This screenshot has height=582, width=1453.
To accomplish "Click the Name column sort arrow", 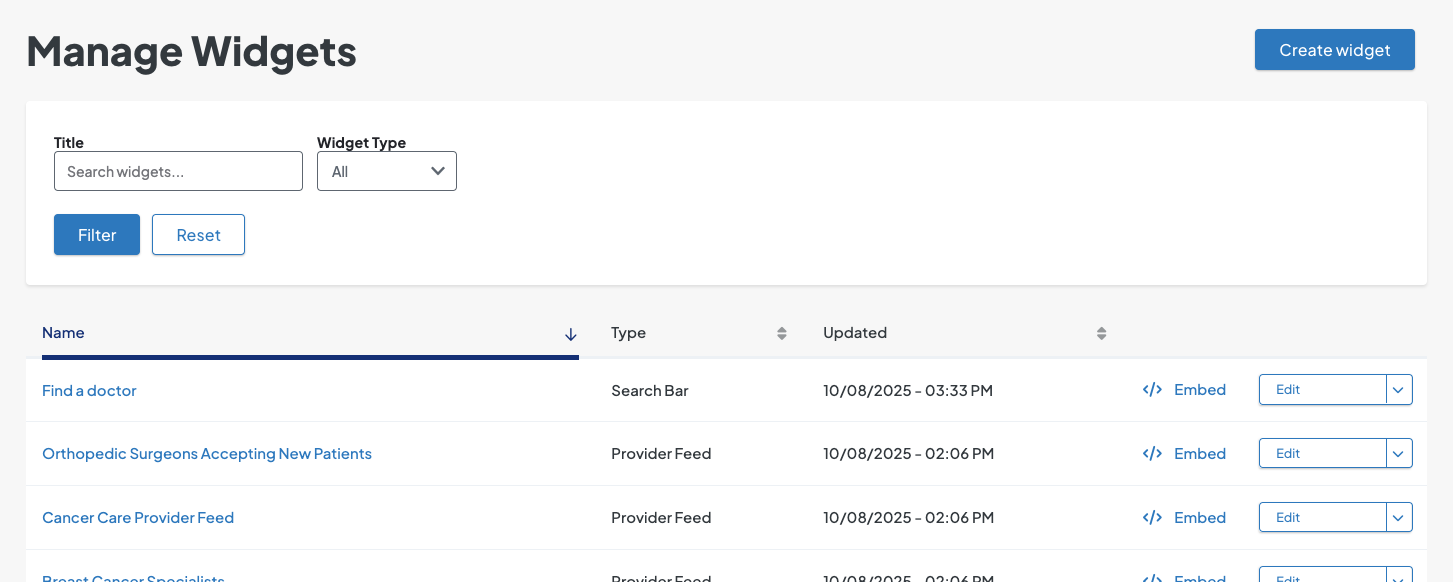I will click(570, 333).
